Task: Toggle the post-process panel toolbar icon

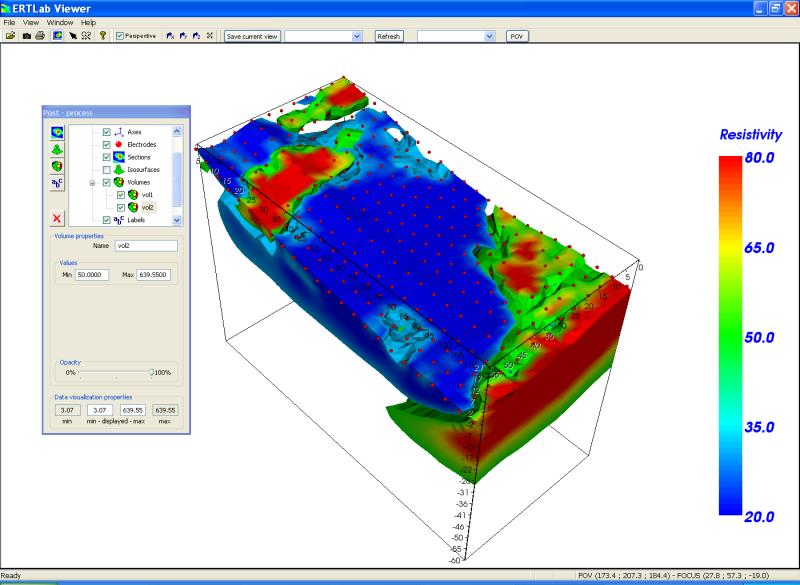Action: pyautogui.click(x=58, y=36)
